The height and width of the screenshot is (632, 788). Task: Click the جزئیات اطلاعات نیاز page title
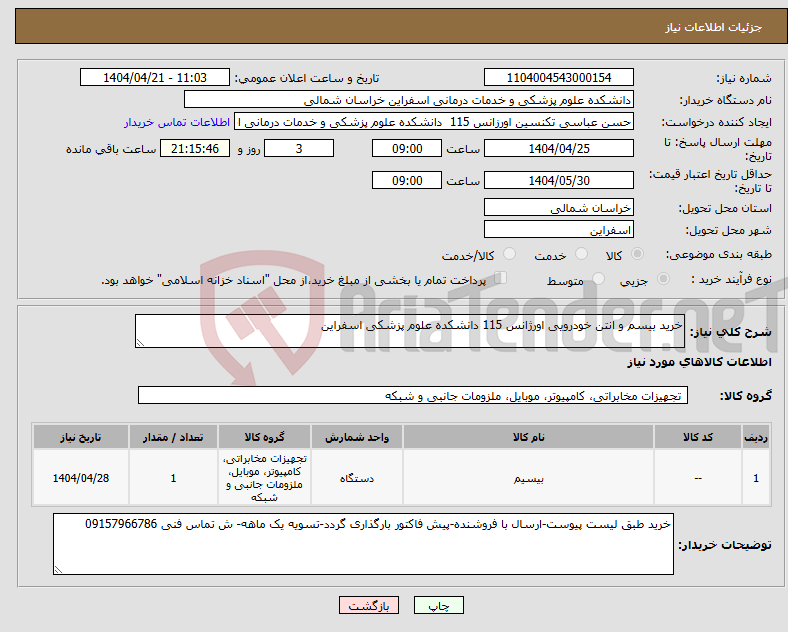[x=714, y=27]
